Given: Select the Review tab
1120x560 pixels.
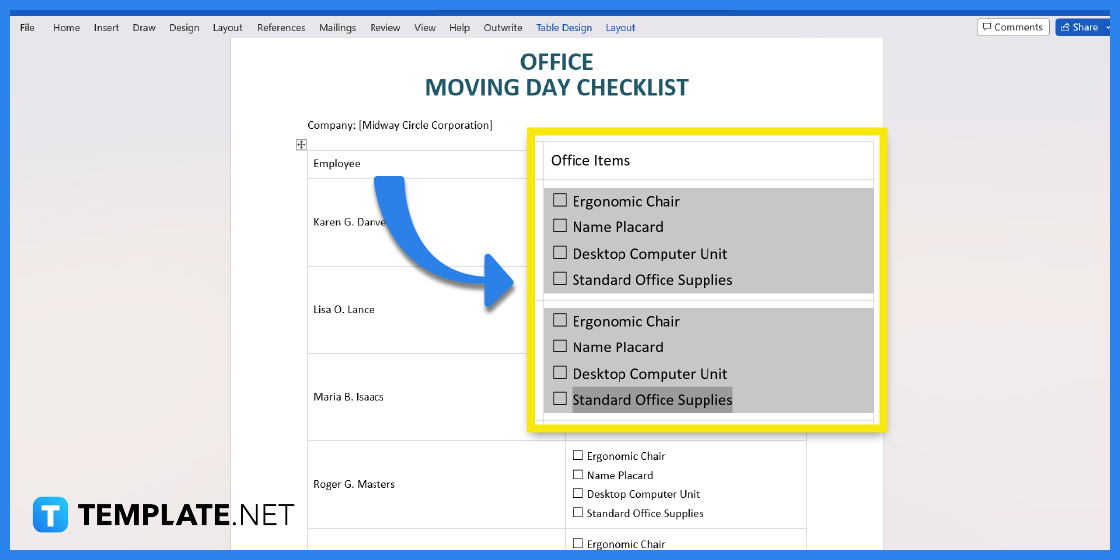Looking at the screenshot, I should (x=385, y=28).
